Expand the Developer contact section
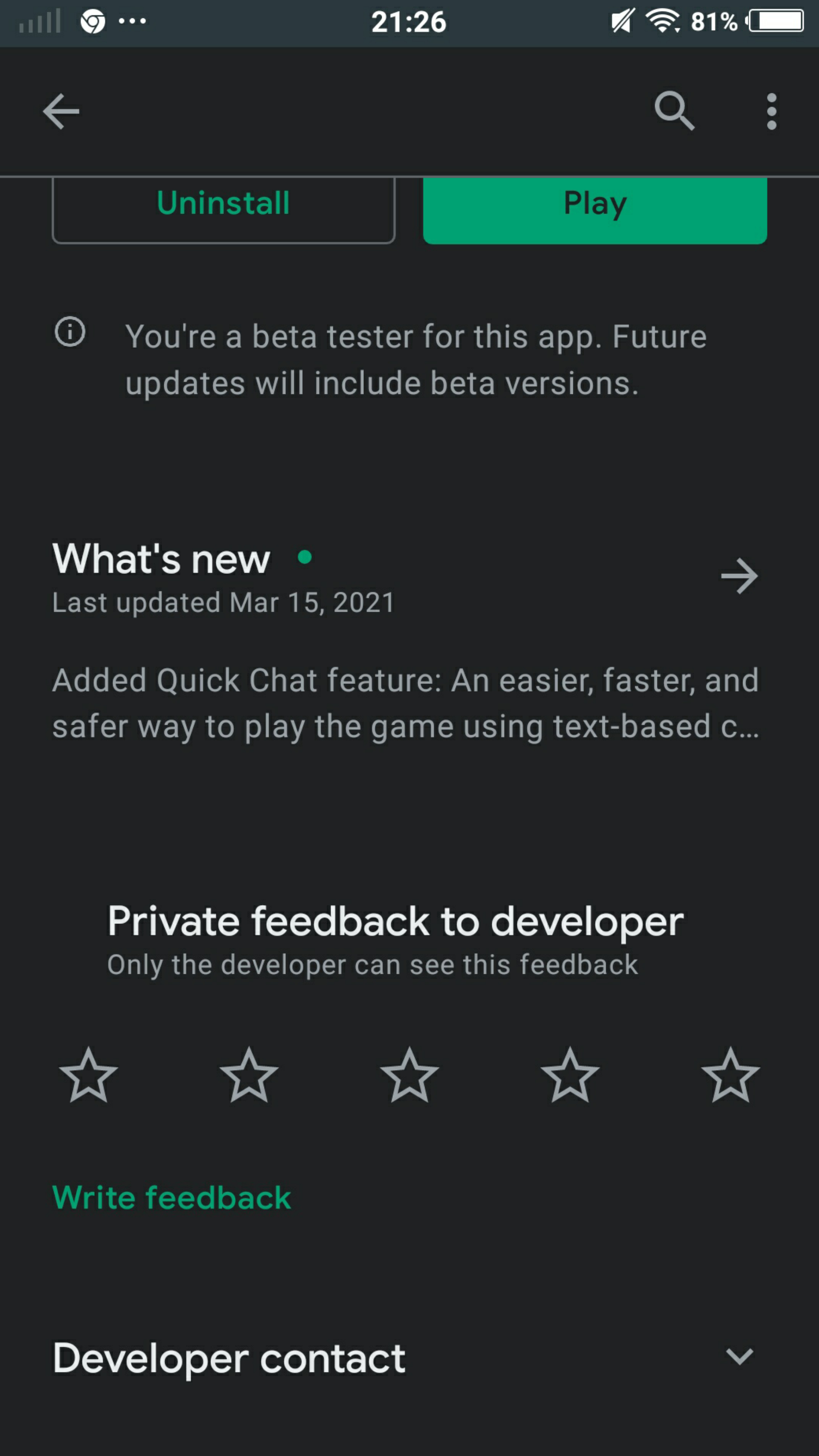 click(741, 1357)
